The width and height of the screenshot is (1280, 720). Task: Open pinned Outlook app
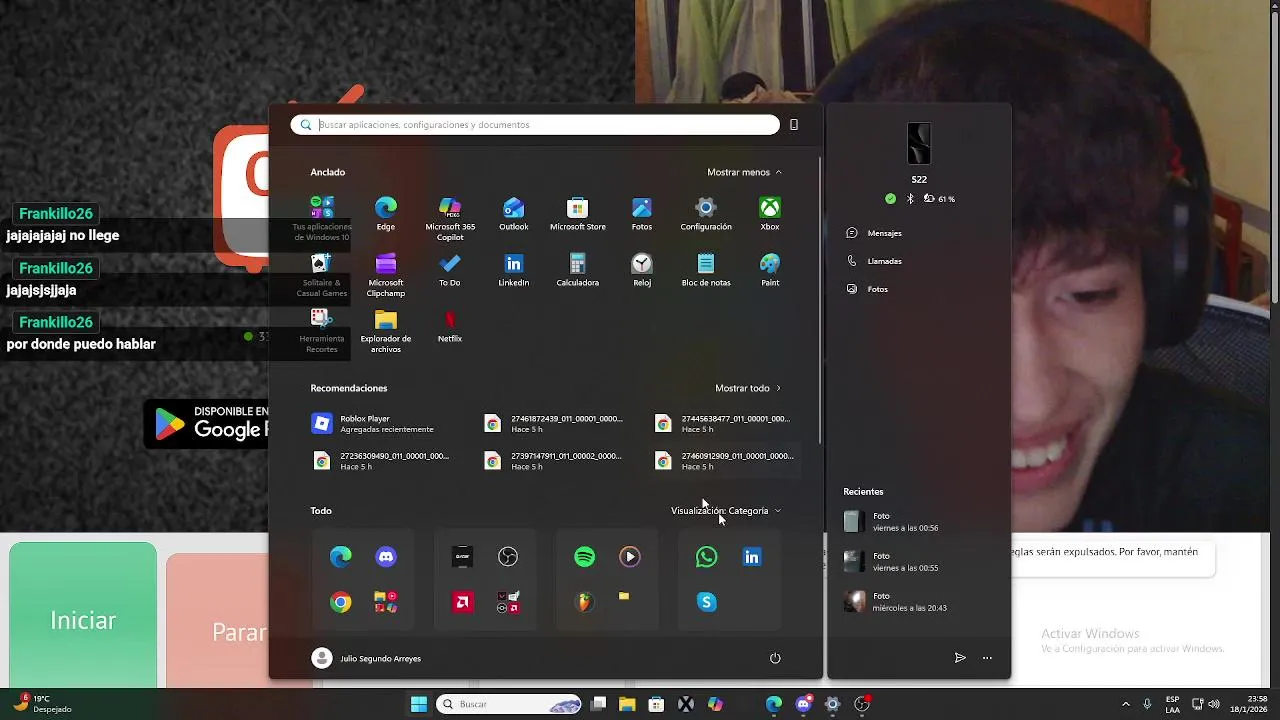pyautogui.click(x=513, y=214)
